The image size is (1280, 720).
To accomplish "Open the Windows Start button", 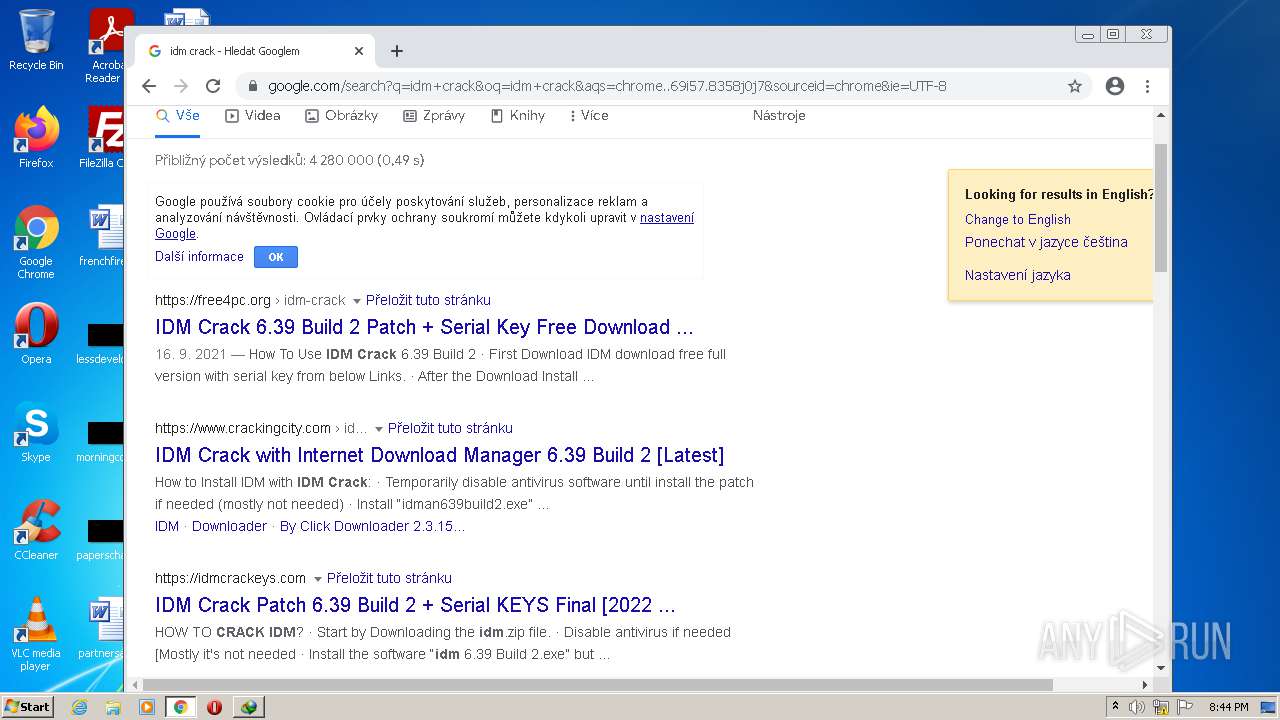I will click(x=28, y=707).
